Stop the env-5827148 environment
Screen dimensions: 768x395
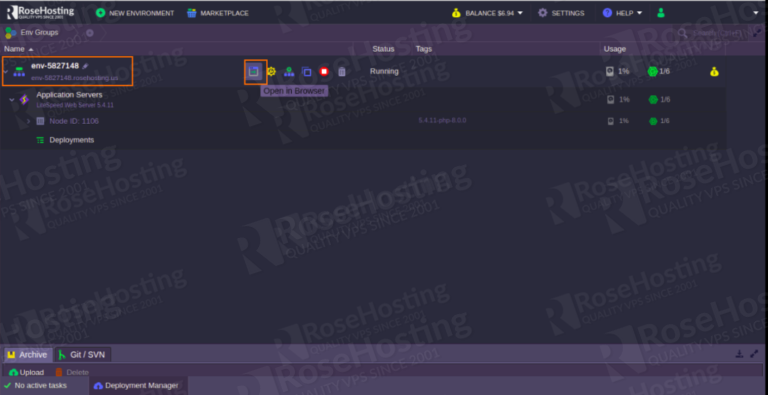(x=324, y=72)
